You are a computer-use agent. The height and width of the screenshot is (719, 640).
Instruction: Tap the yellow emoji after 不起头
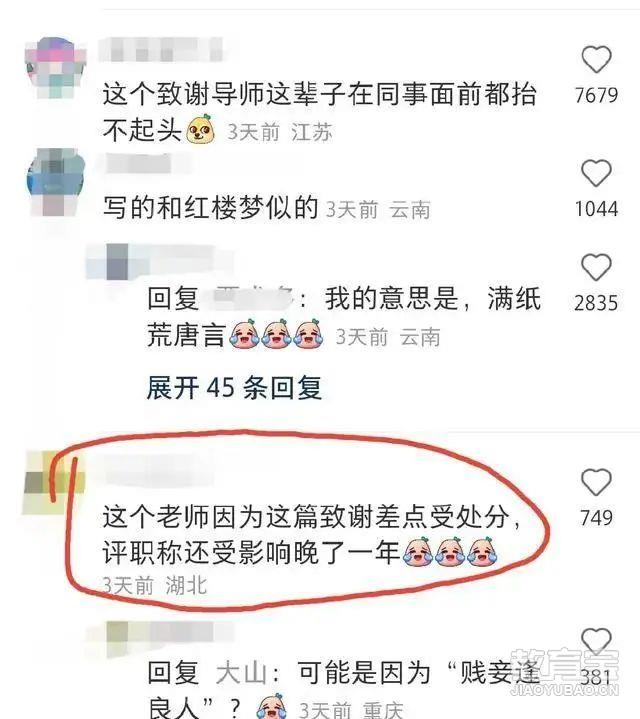(201, 129)
